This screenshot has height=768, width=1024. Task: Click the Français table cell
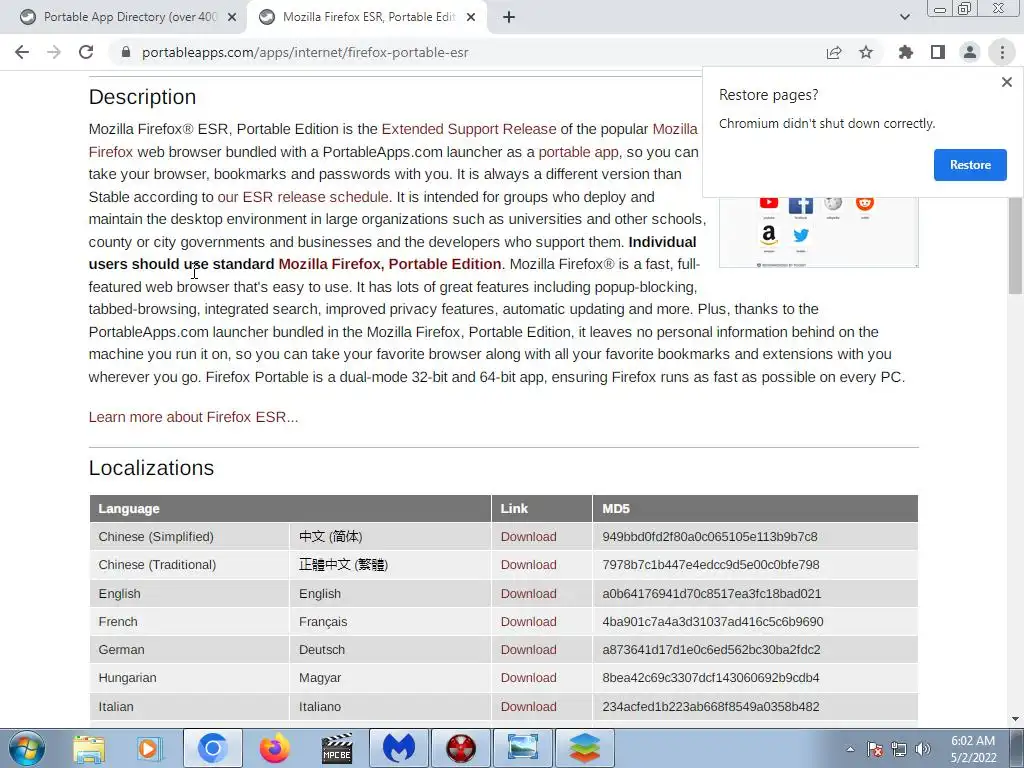click(390, 622)
